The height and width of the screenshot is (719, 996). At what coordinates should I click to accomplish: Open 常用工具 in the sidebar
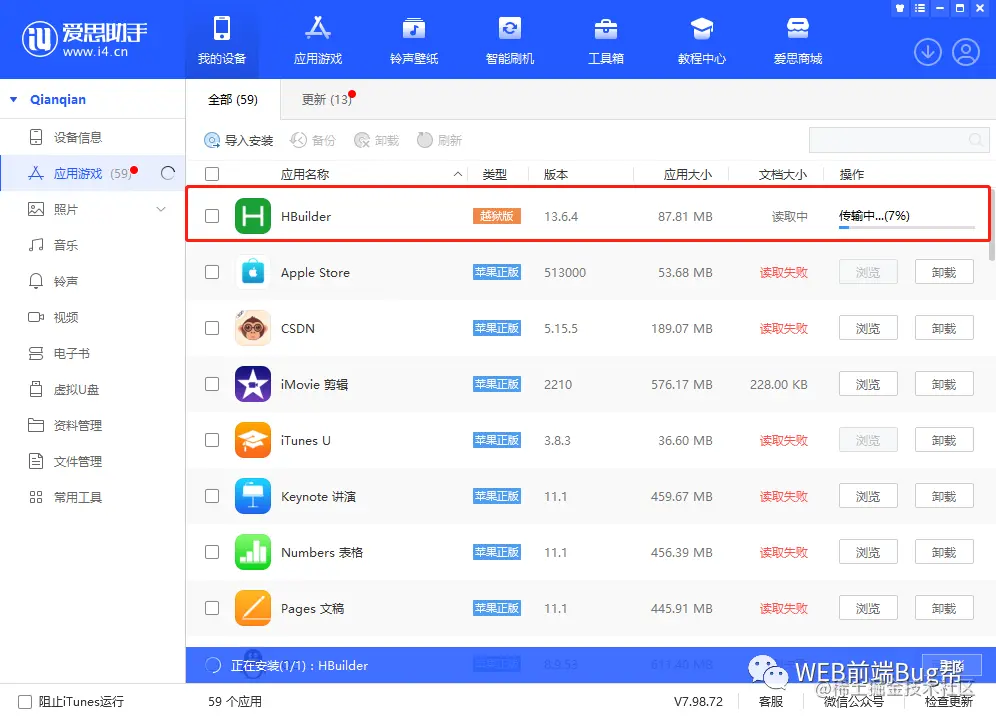pyautogui.click(x=77, y=497)
